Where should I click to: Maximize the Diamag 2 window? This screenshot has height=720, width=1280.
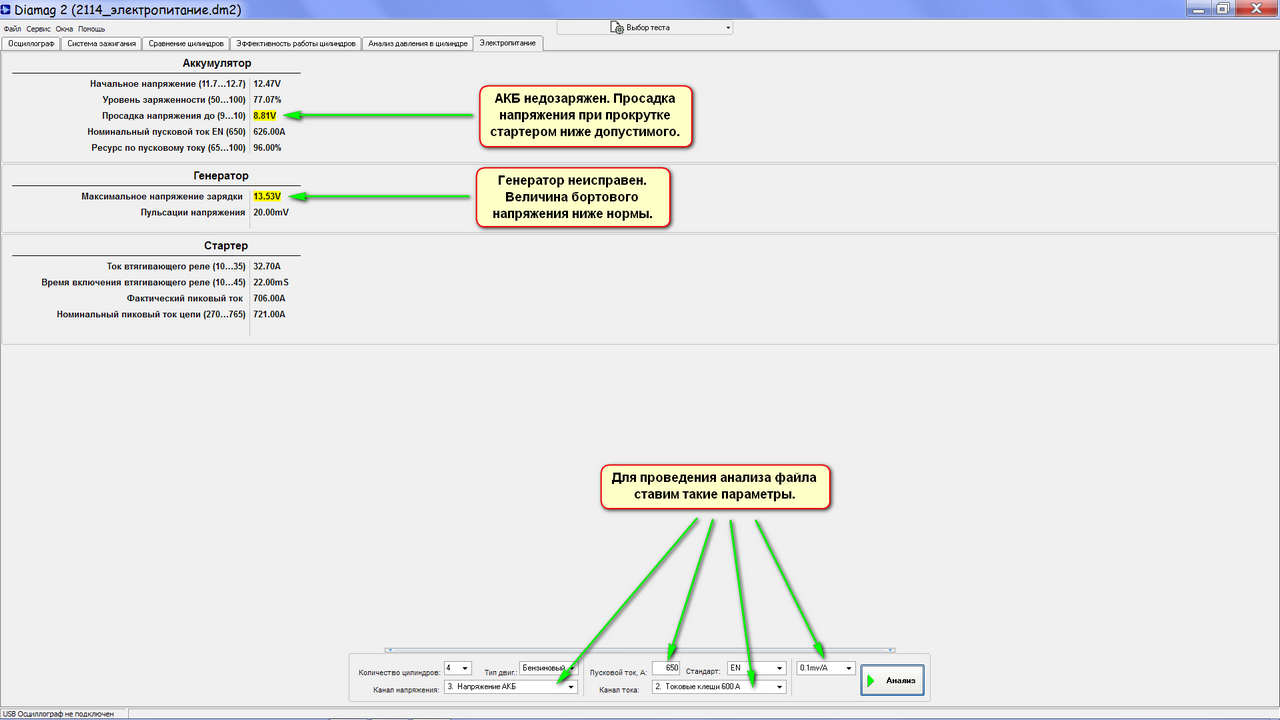tap(1224, 7)
